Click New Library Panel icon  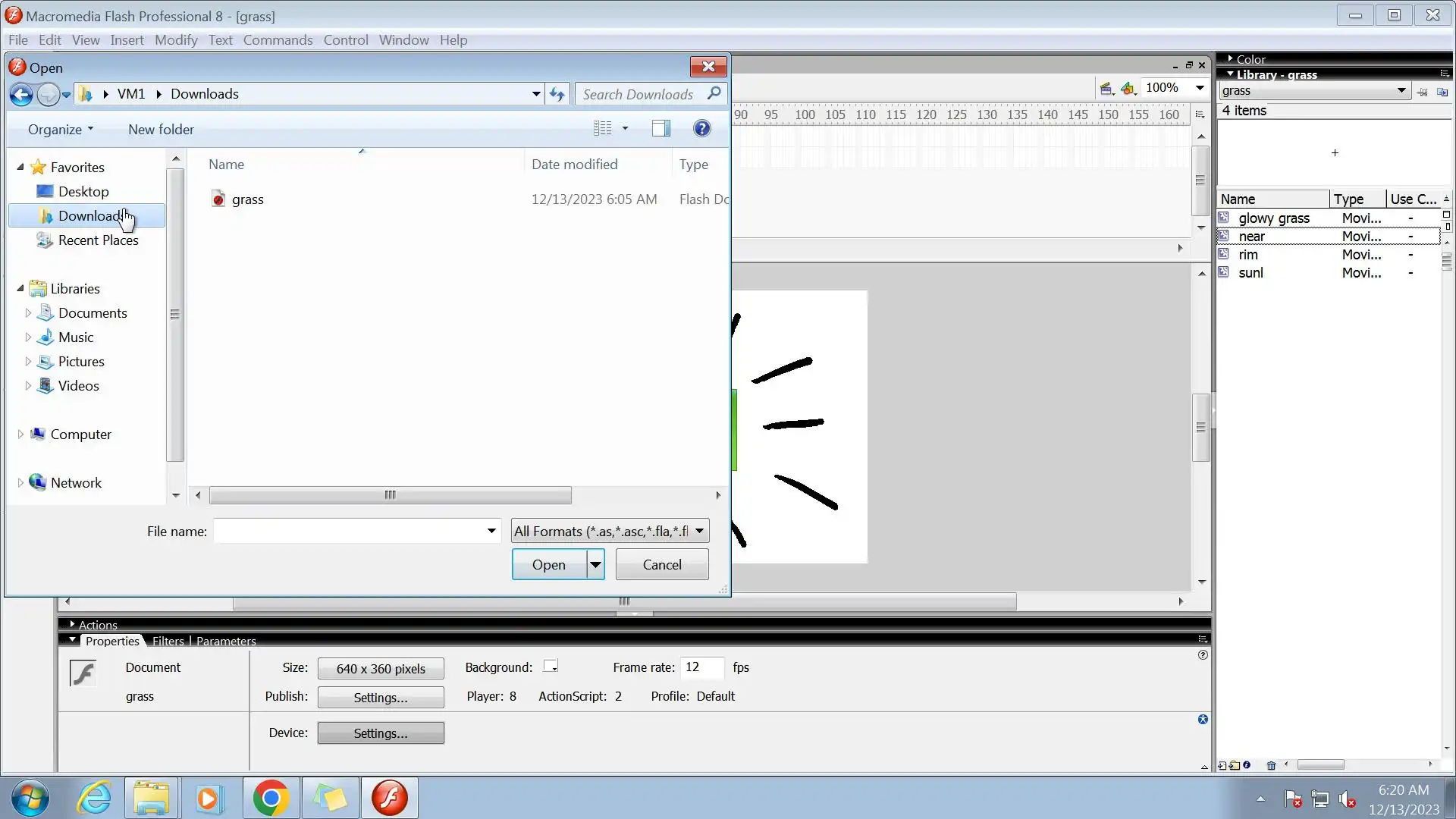click(x=1442, y=92)
